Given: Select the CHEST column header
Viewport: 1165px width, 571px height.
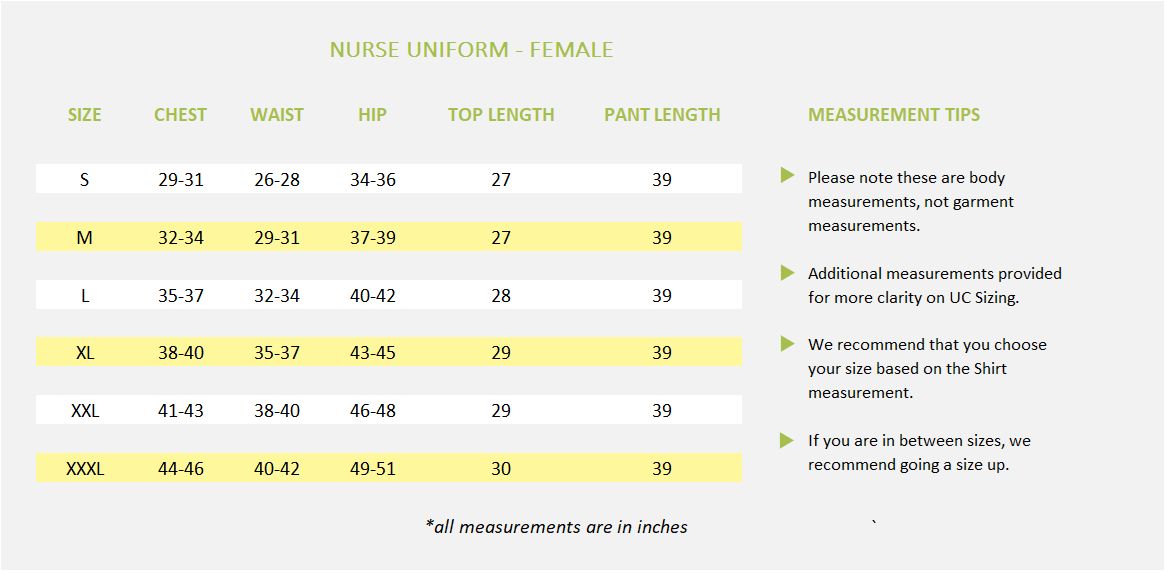Looking at the screenshot, I should pos(180,115).
